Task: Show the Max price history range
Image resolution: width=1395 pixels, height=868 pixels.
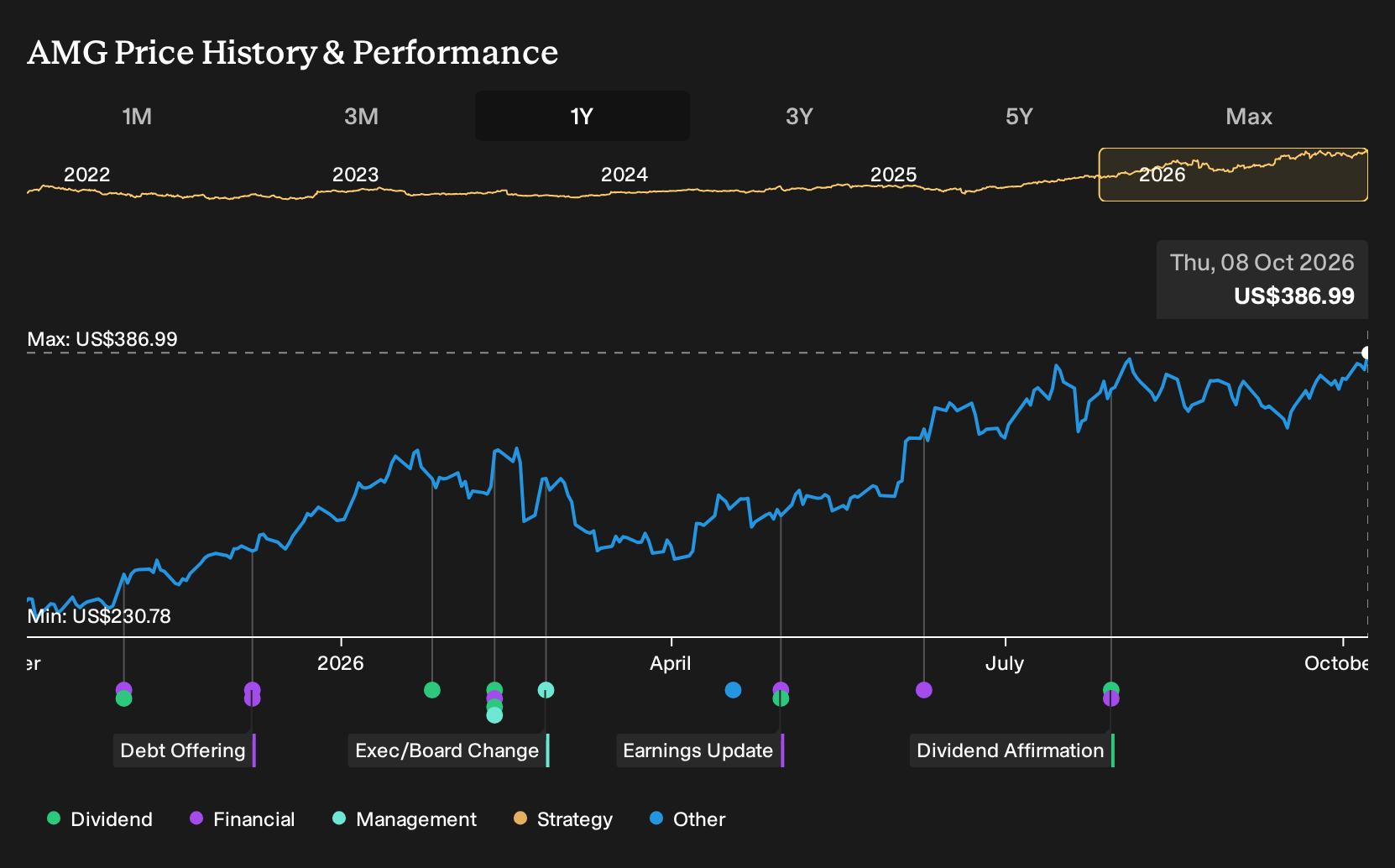Action: [1249, 116]
